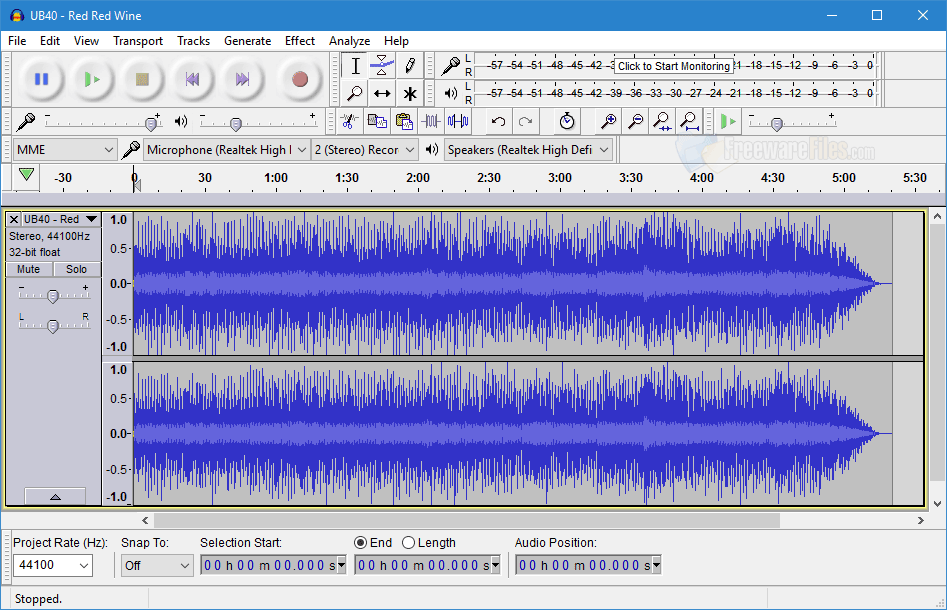Viewport: 947px width, 610px height.
Task: Choose the Draw tool
Action: (410, 64)
